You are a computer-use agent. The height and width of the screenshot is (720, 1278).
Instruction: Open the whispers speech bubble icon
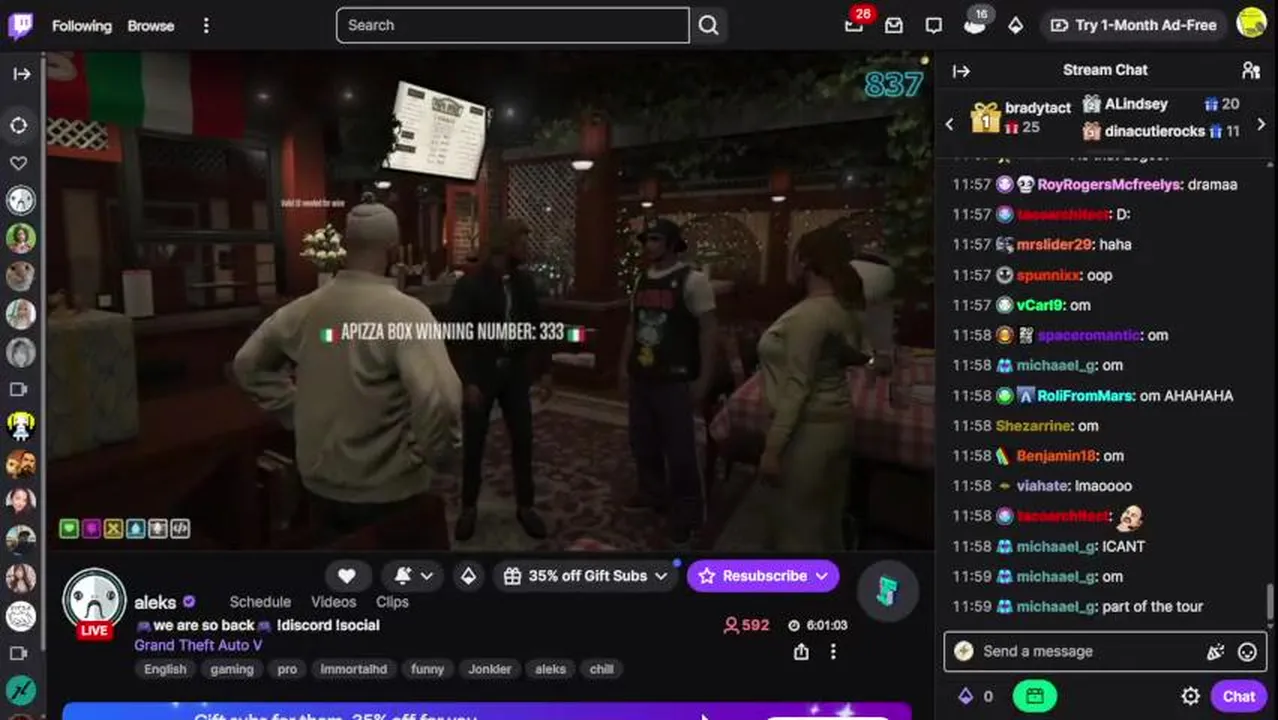pos(934,26)
